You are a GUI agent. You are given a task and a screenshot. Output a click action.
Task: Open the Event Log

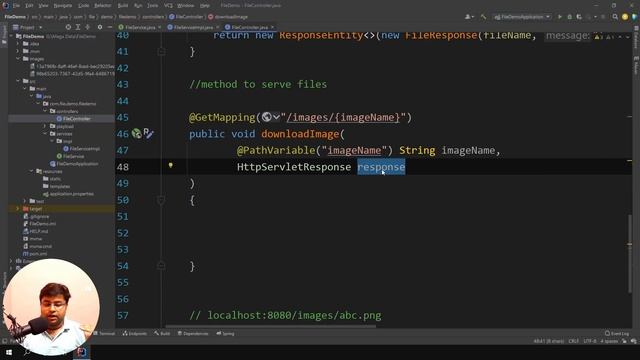pyautogui.click(x=617, y=333)
